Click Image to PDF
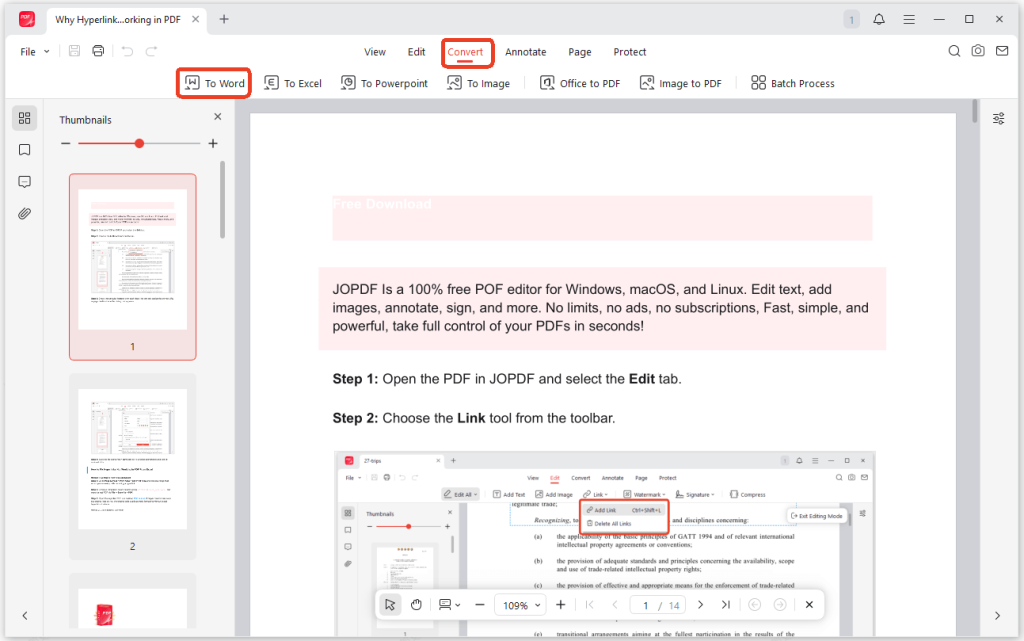 coord(680,83)
